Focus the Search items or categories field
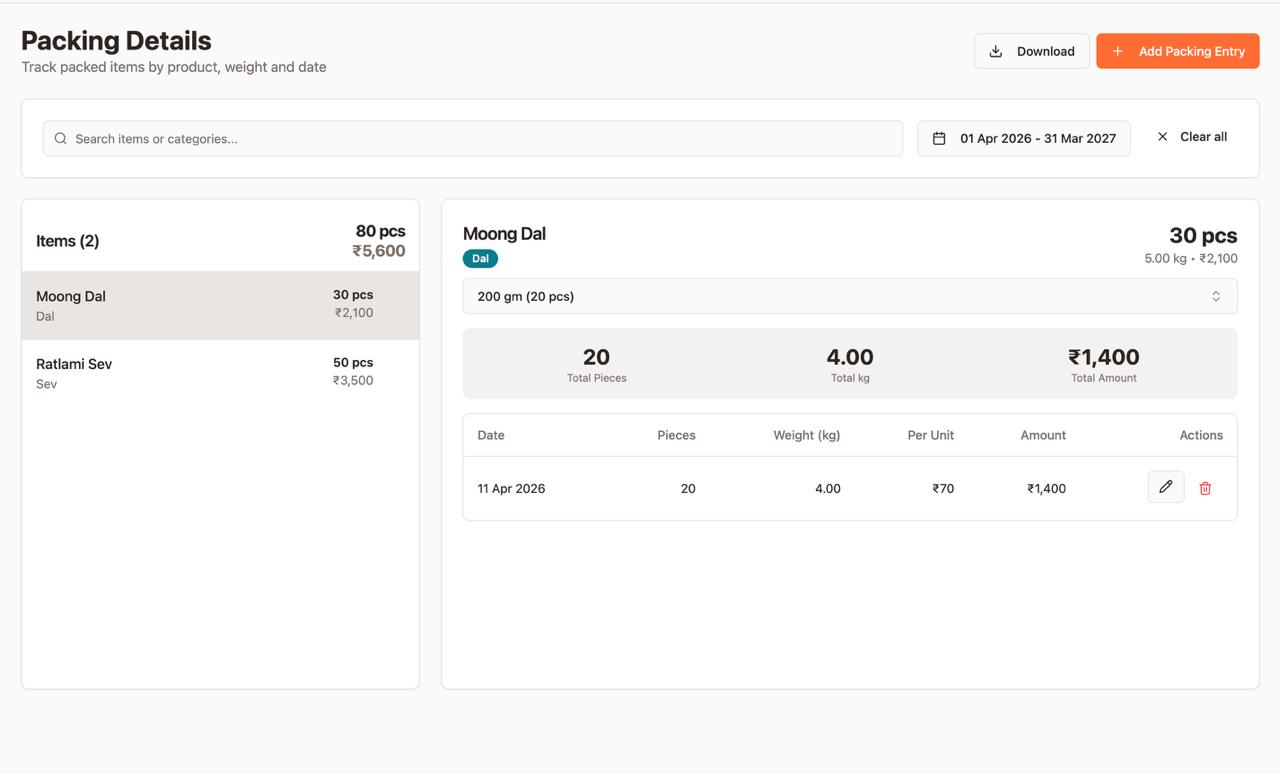The height and width of the screenshot is (774, 1280). tap(473, 139)
